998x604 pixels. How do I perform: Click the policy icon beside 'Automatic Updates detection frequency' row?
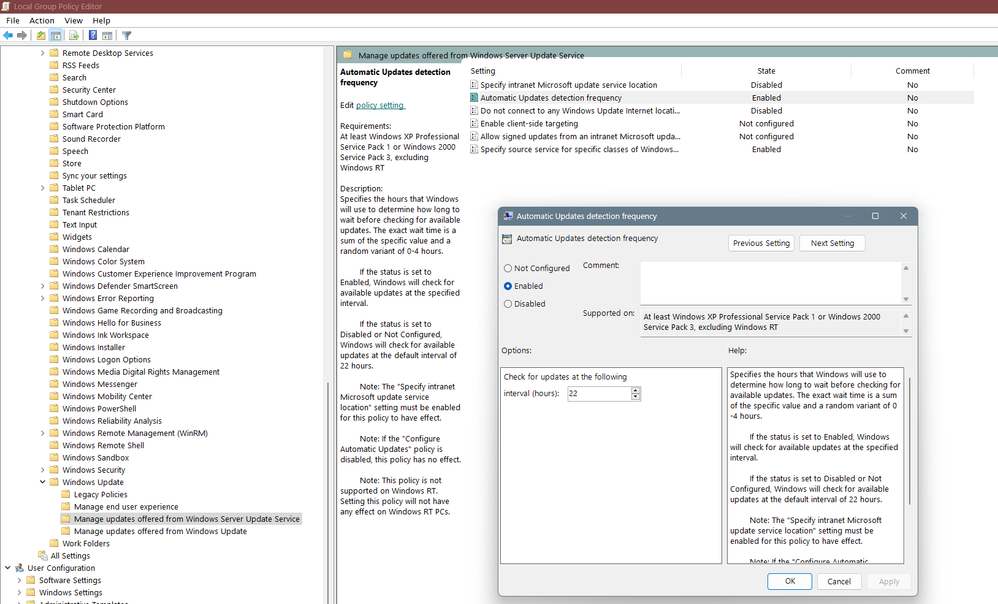474,97
